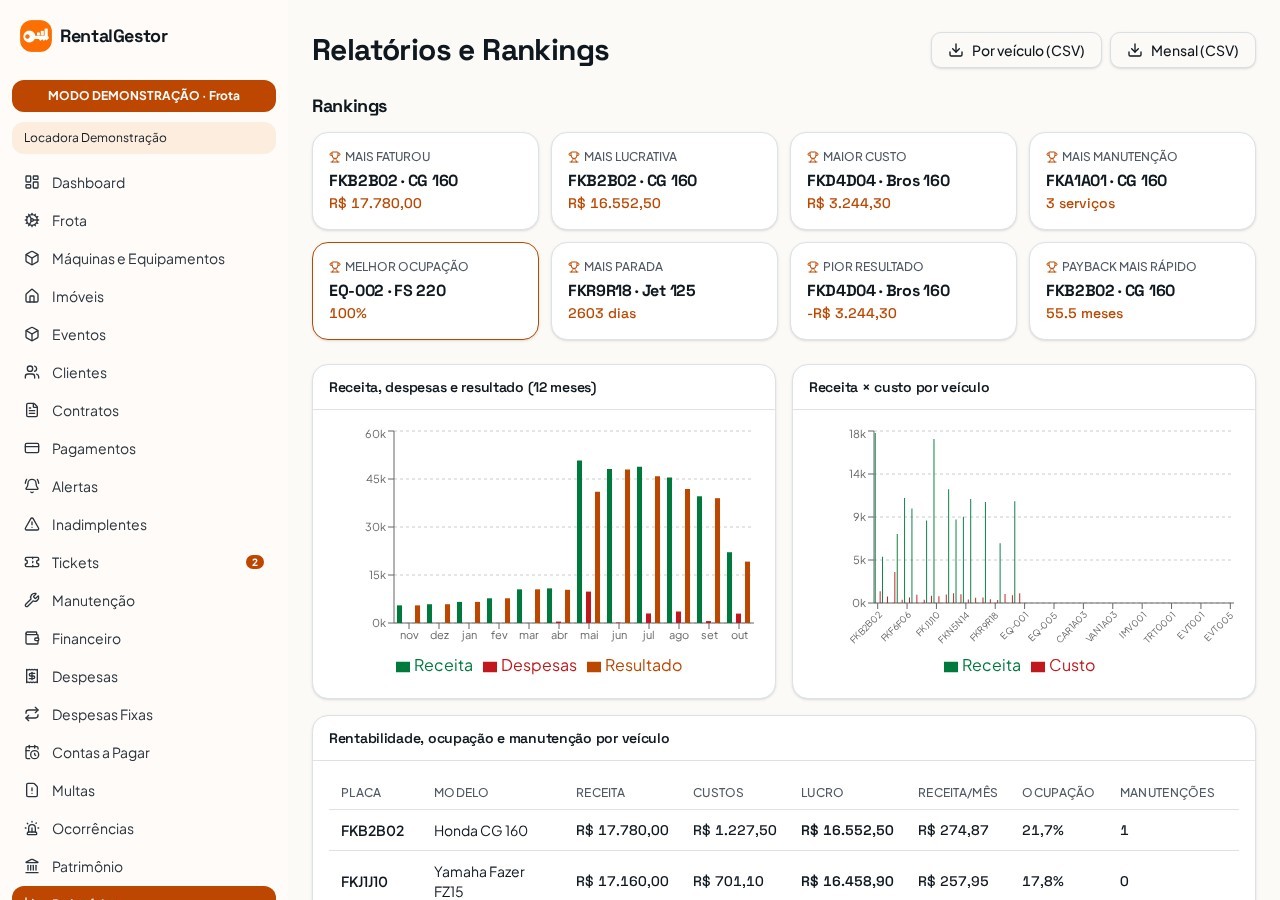The height and width of the screenshot is (900, 1280).
Task: Click the Máquinas e Equipamentos cube icon
Action: pos(32,258)
